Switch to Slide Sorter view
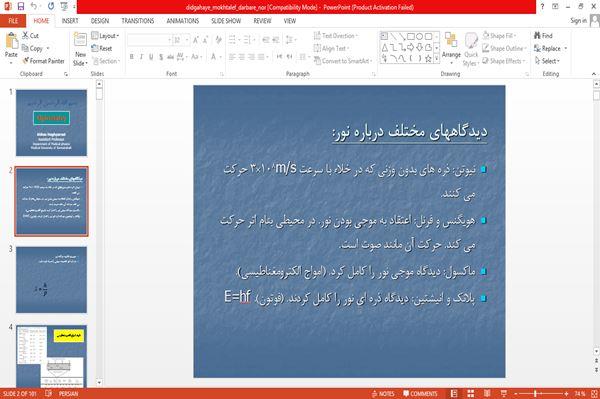 click(471, 394)
